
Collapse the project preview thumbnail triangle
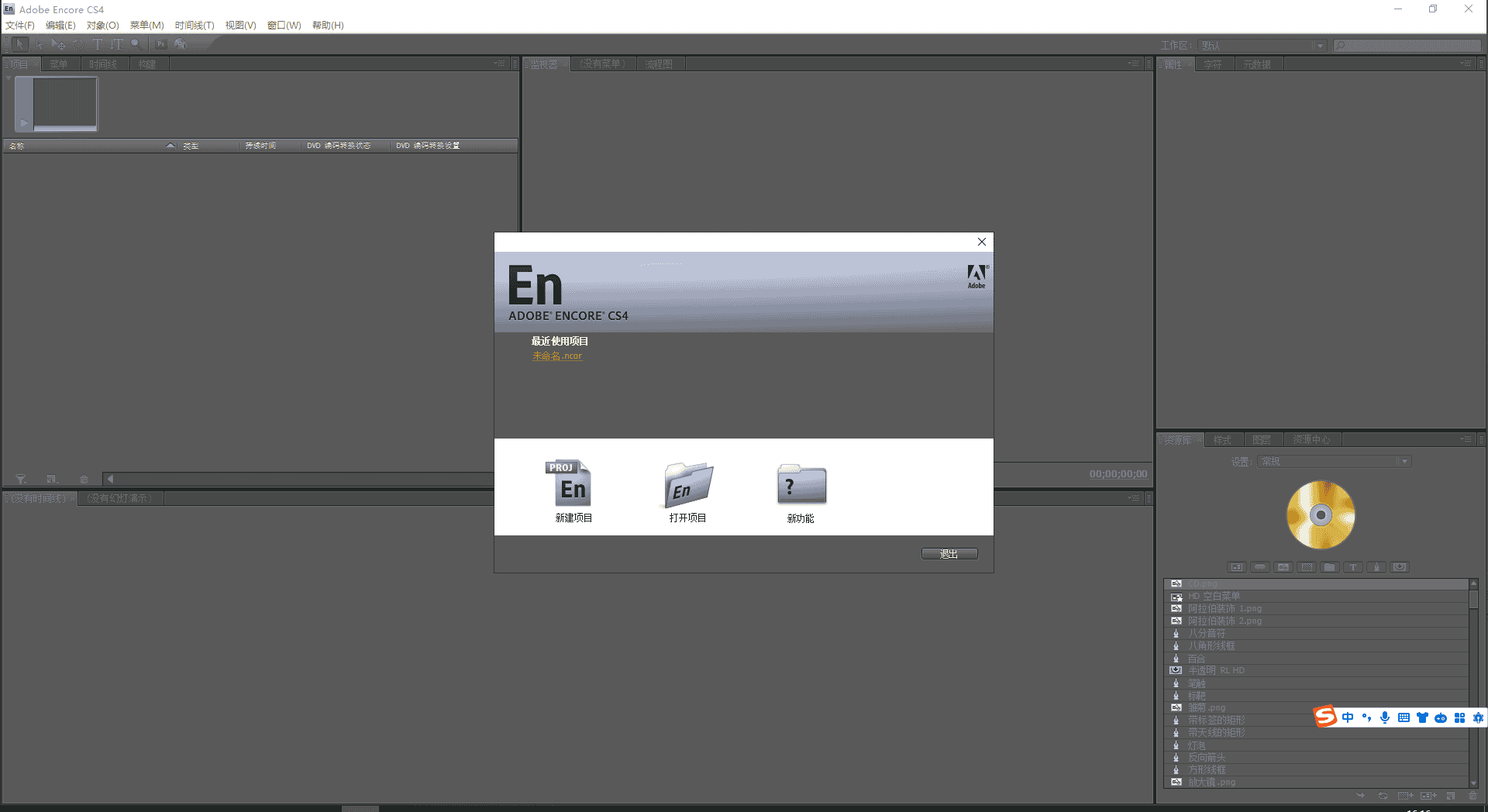tap(9, 78)
